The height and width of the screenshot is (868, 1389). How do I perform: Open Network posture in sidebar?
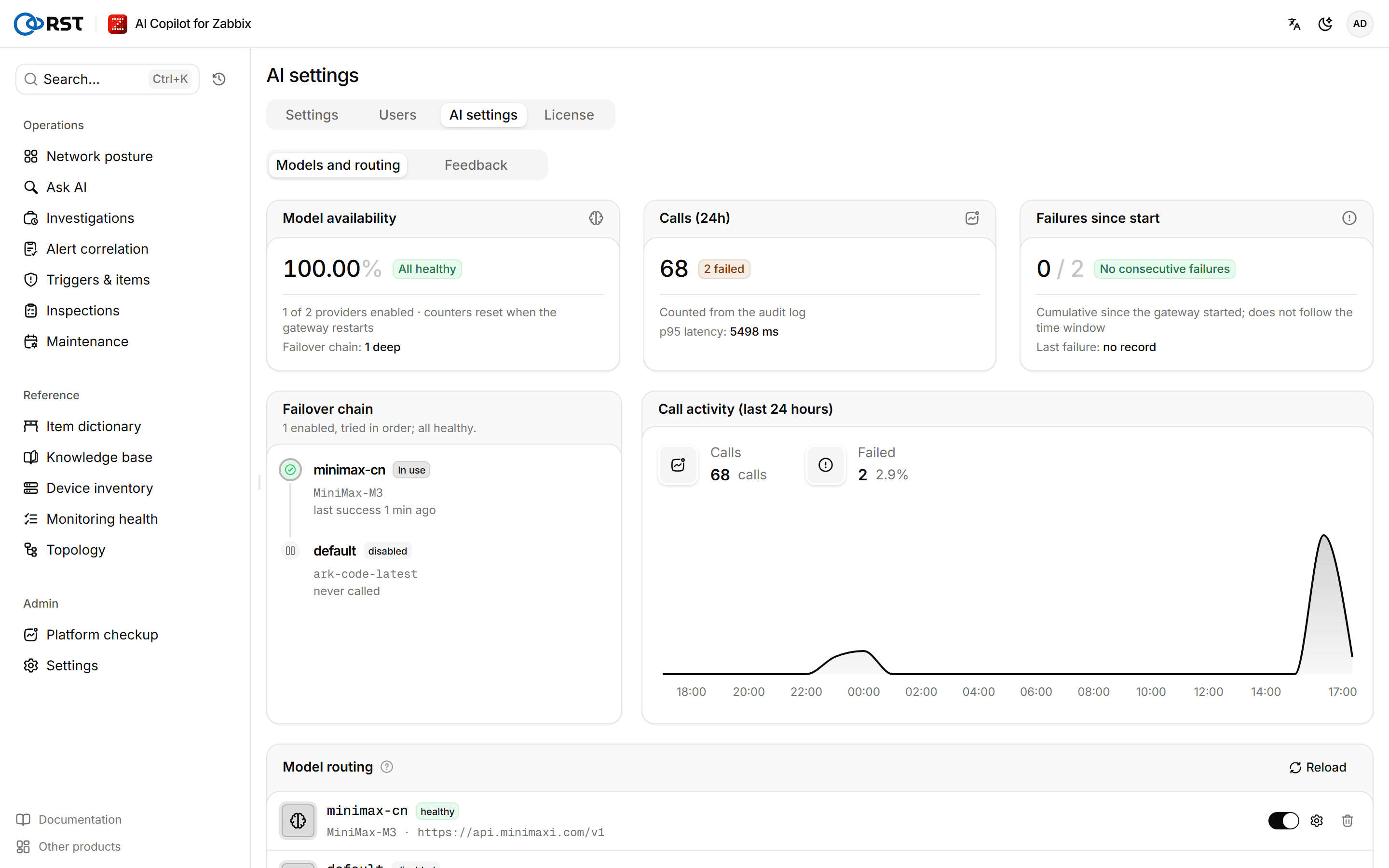point(99,156)
